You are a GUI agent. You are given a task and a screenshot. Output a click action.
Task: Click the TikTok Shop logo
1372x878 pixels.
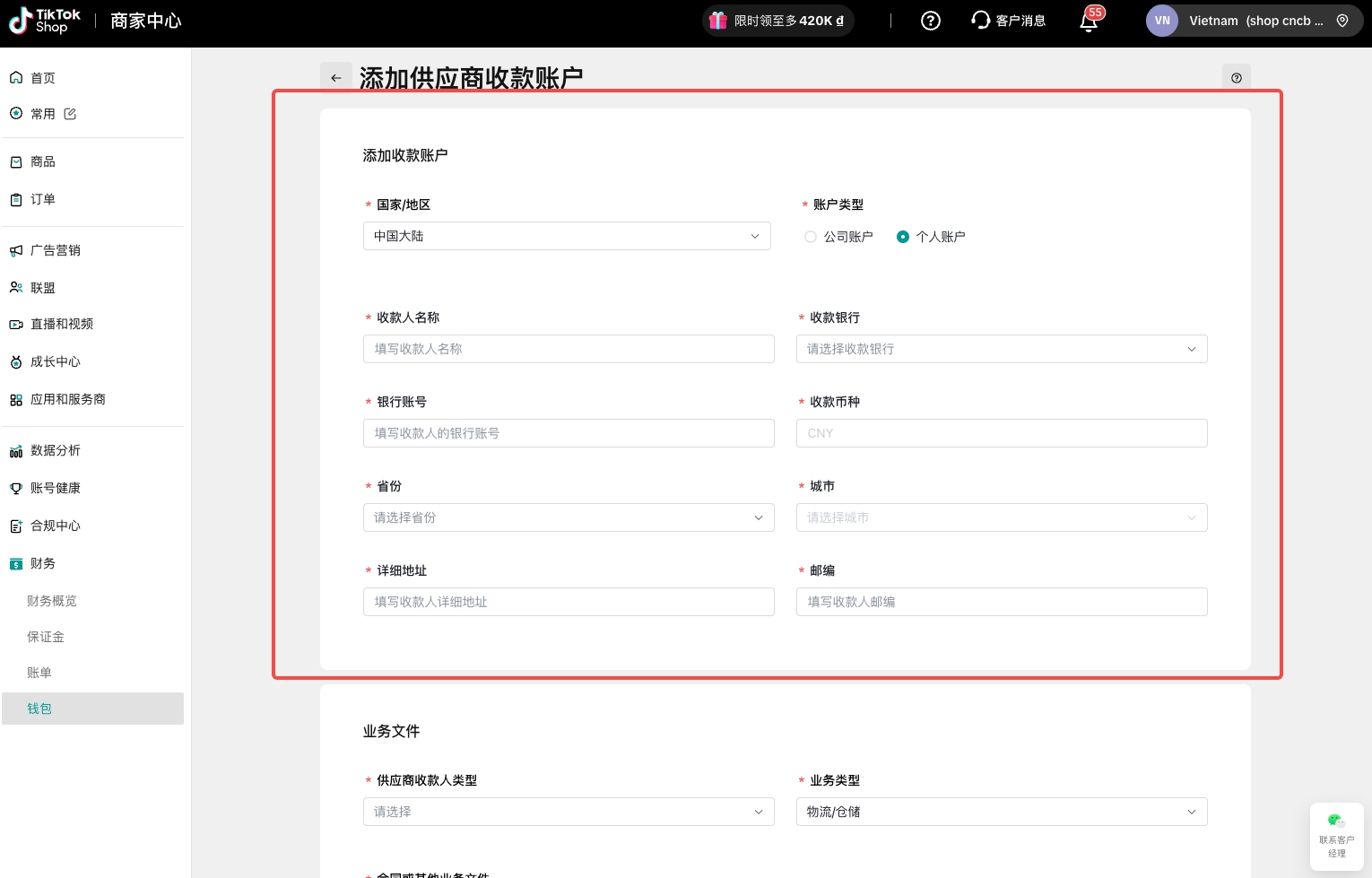[x=45, y=21]
